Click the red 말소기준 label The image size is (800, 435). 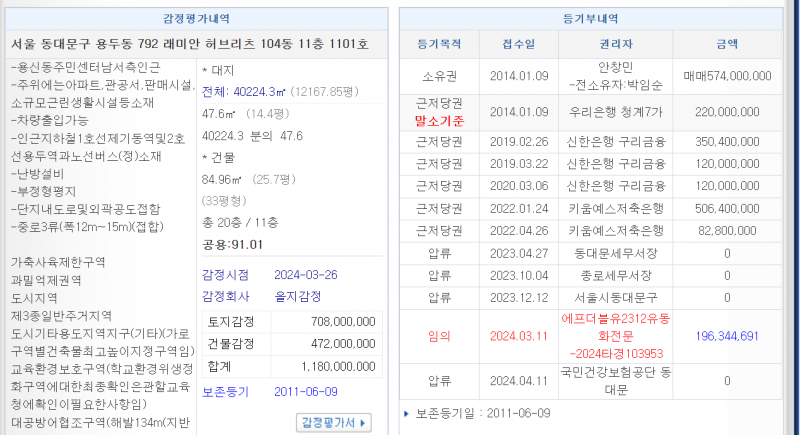click(x=439, y=120)
